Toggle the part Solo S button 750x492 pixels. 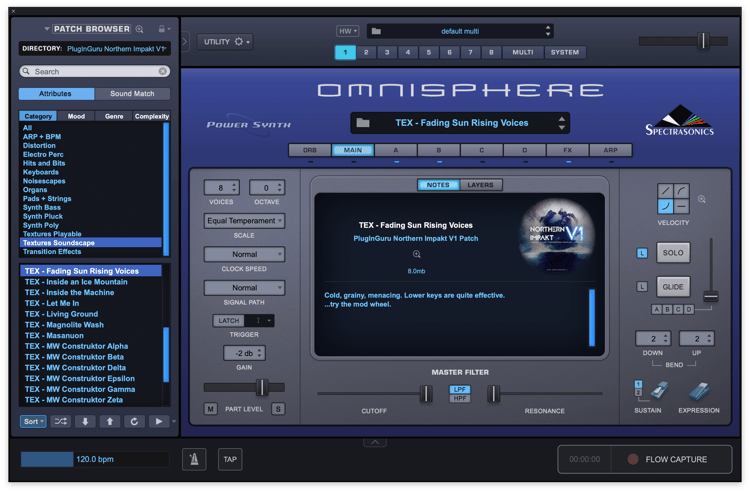(x=278, y=409)
